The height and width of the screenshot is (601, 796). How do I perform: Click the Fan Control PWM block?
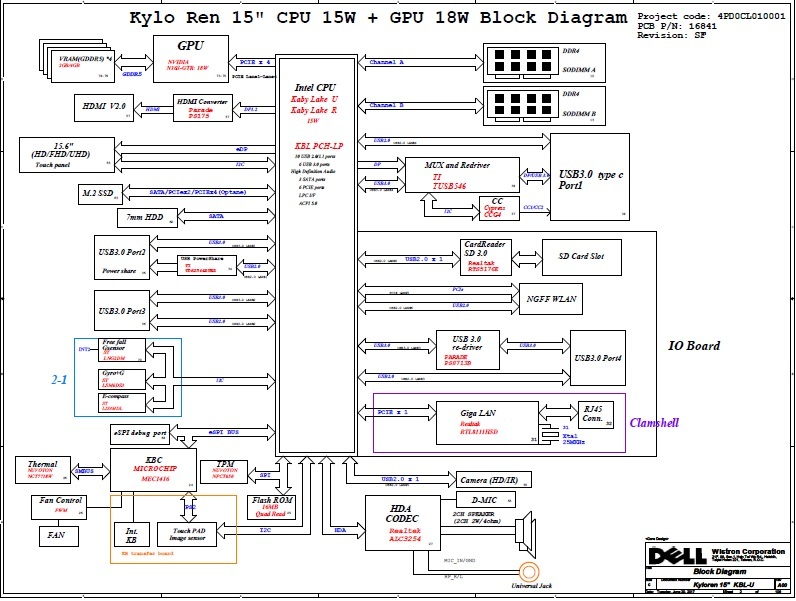[59, 508]
